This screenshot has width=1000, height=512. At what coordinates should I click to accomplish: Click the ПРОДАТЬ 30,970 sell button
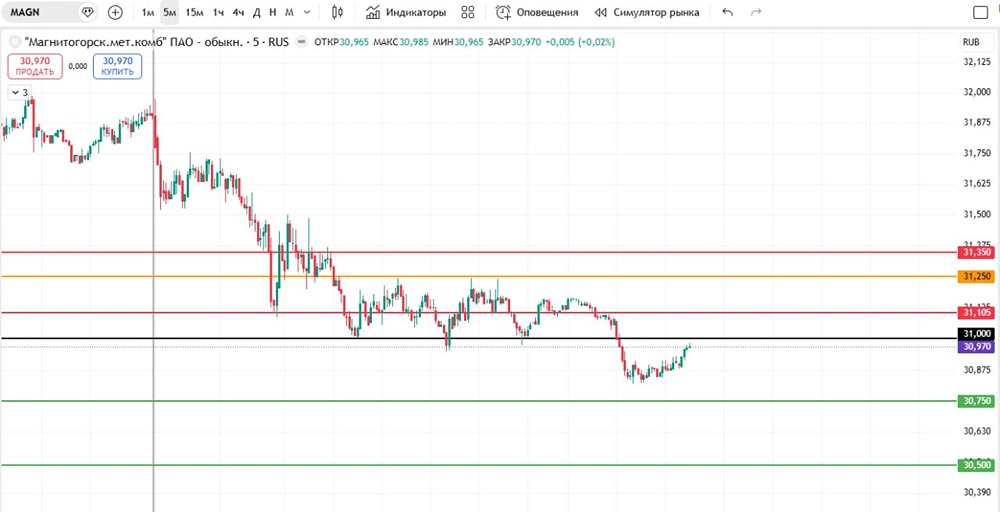(x=36, y=66)
